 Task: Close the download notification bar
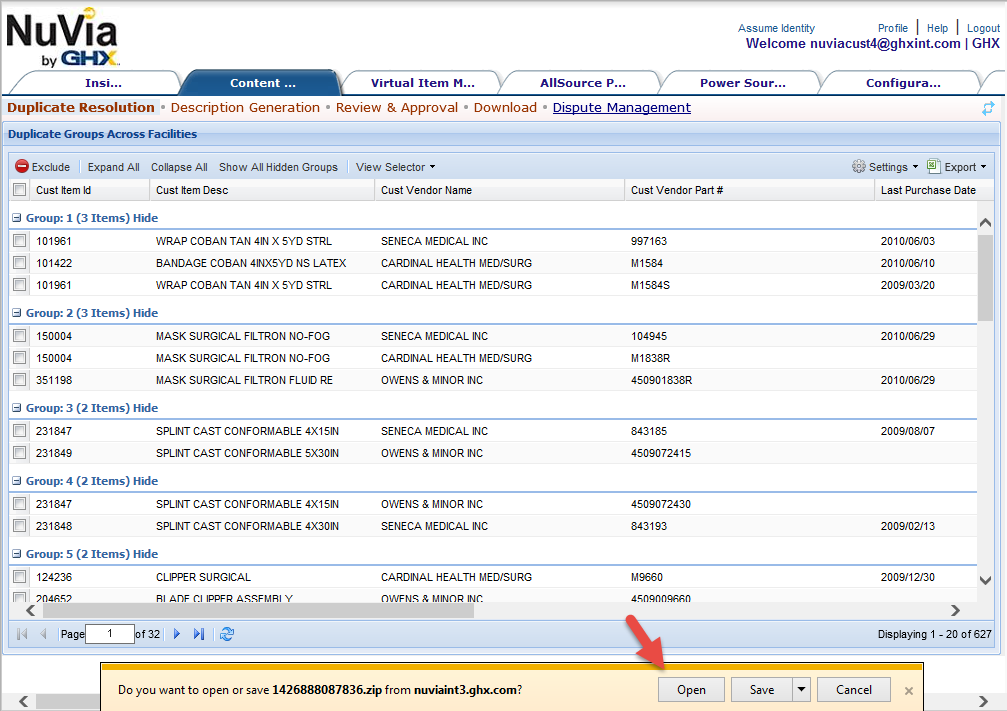click(x=909, y=691)
